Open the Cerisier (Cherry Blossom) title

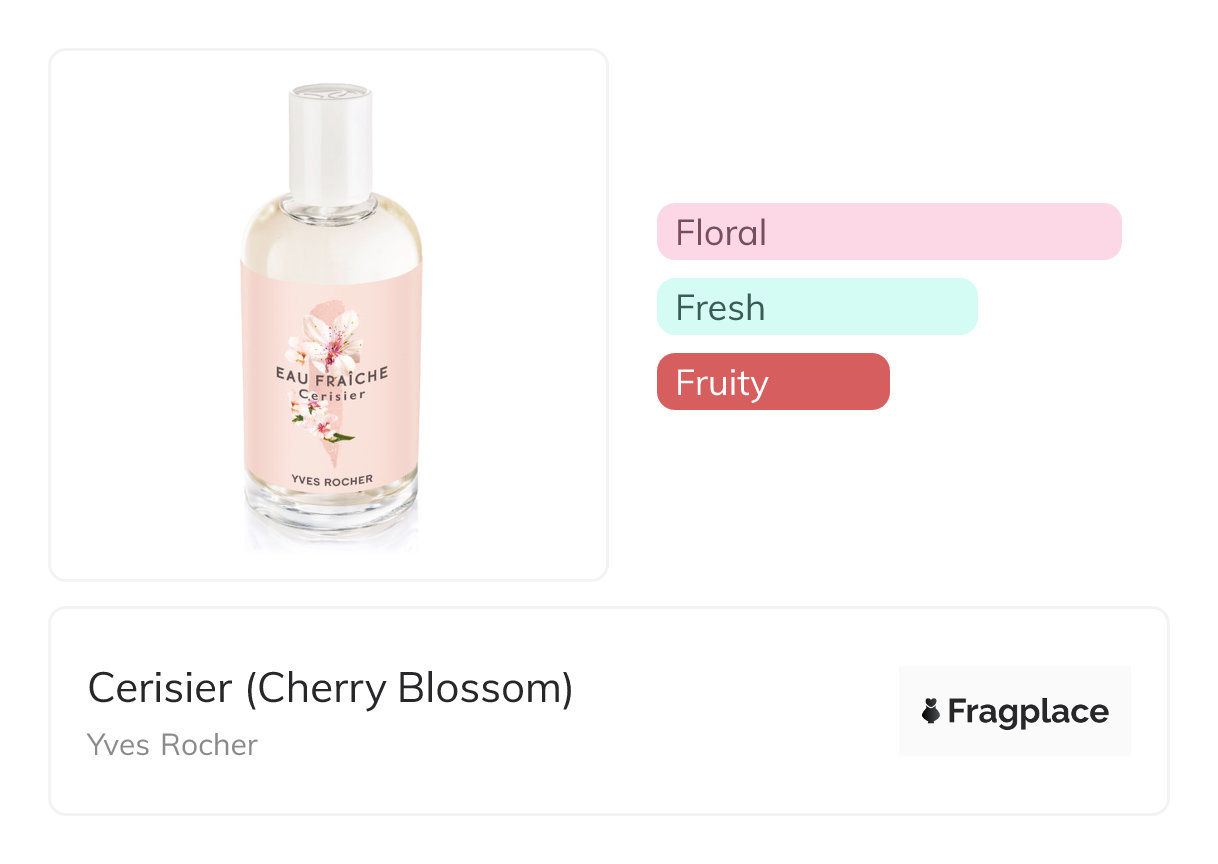coord(330,688)
